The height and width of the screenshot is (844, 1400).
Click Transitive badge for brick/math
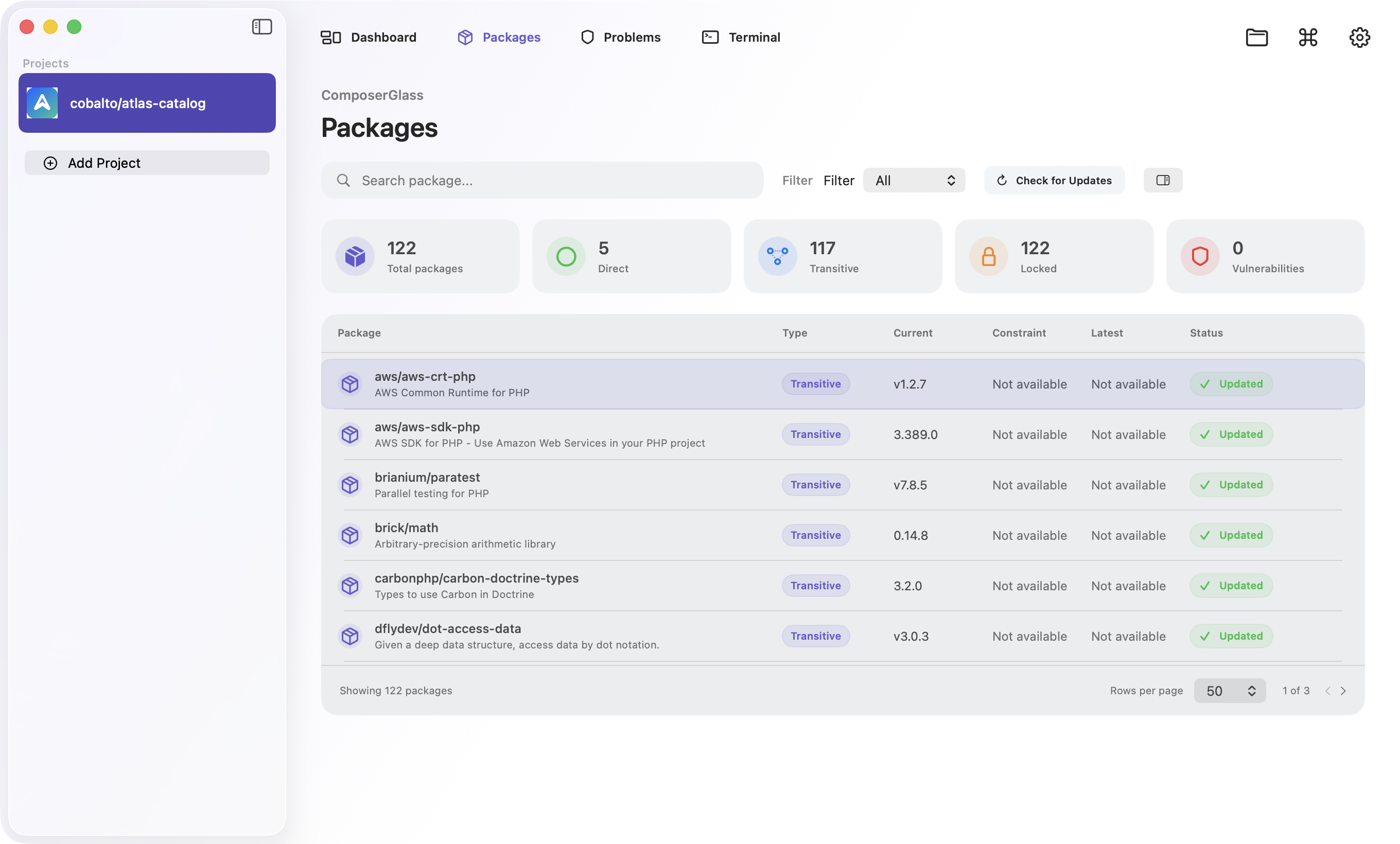click(815, 536)
